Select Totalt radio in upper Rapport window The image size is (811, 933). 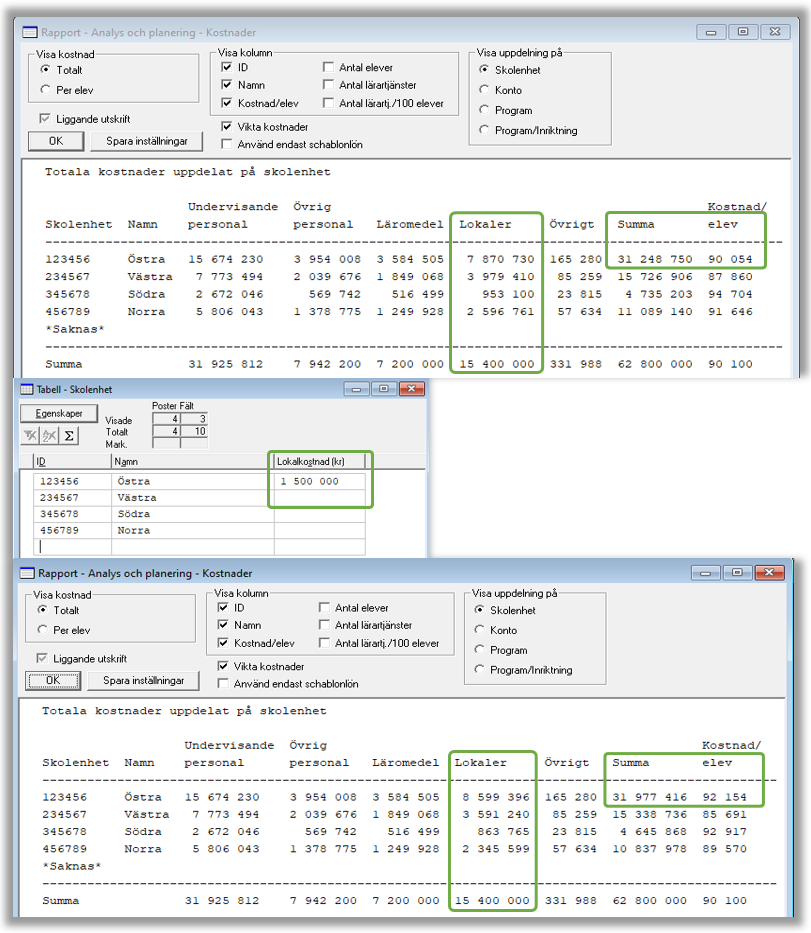click(45, 70)
